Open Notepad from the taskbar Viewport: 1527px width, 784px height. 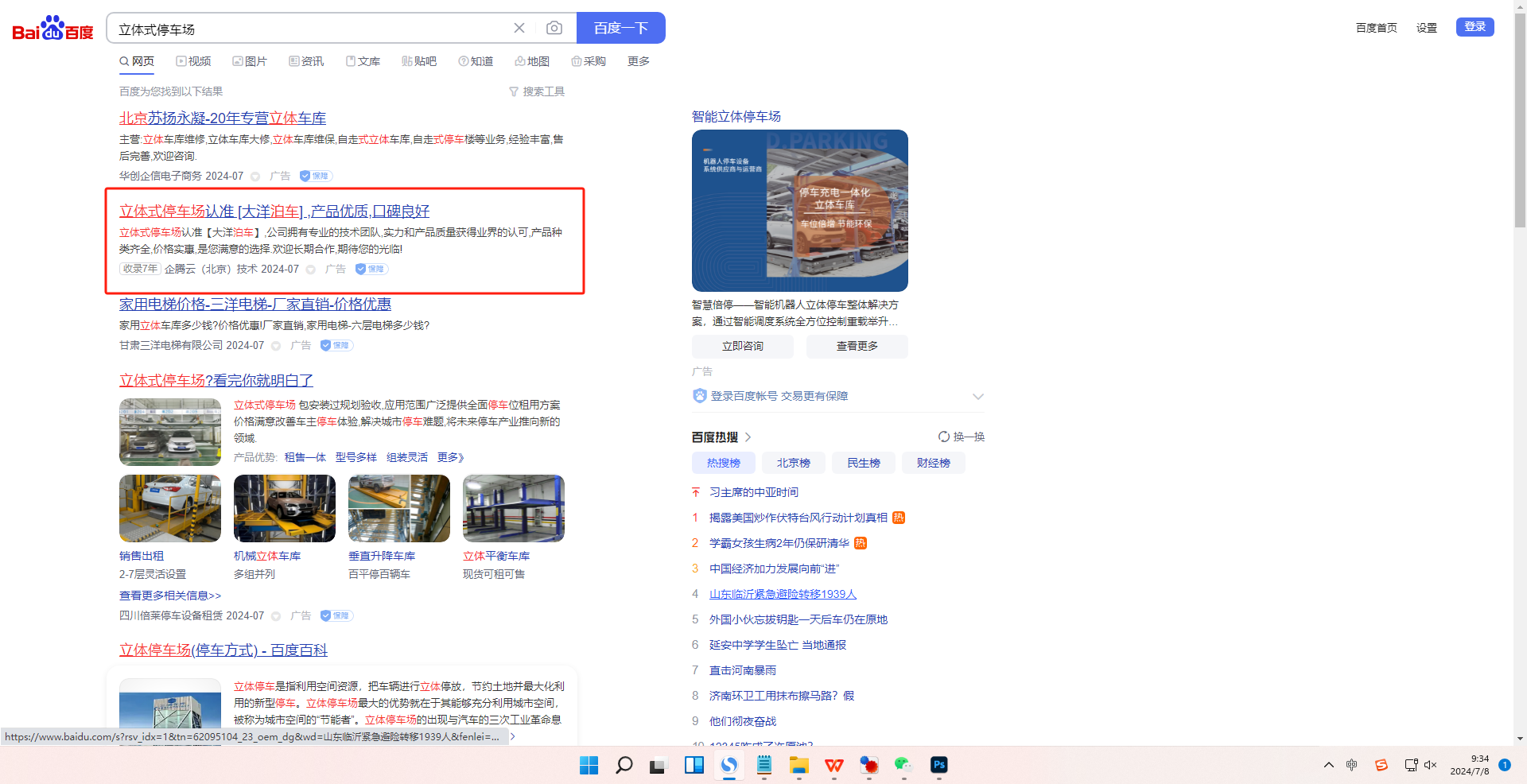(x=764, y=765)
